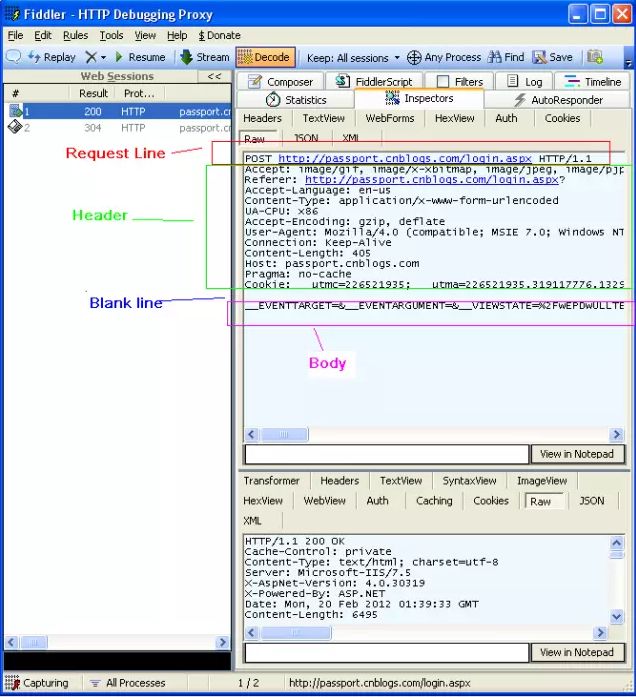This screenshot has height=697, width=636.
Task: Open the request Auth inspector tab
Action: click(x=506, y=118)
